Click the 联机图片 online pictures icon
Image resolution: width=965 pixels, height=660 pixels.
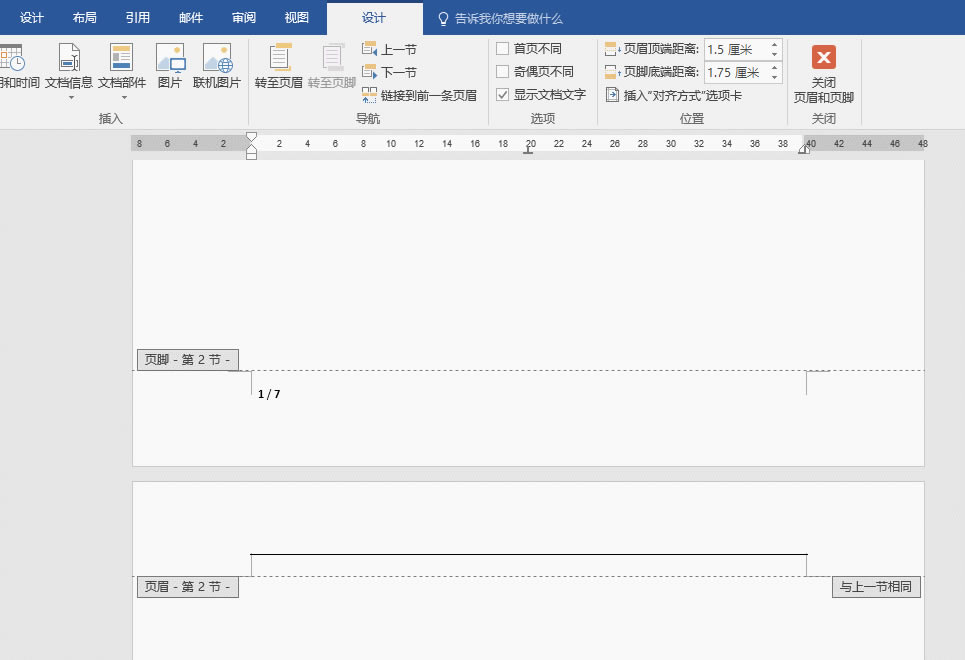[x=217, y=57]
